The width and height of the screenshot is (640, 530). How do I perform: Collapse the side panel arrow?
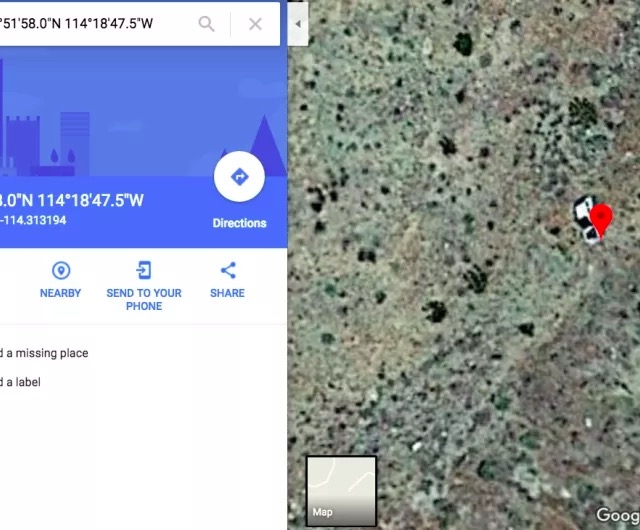click(298, 24)
